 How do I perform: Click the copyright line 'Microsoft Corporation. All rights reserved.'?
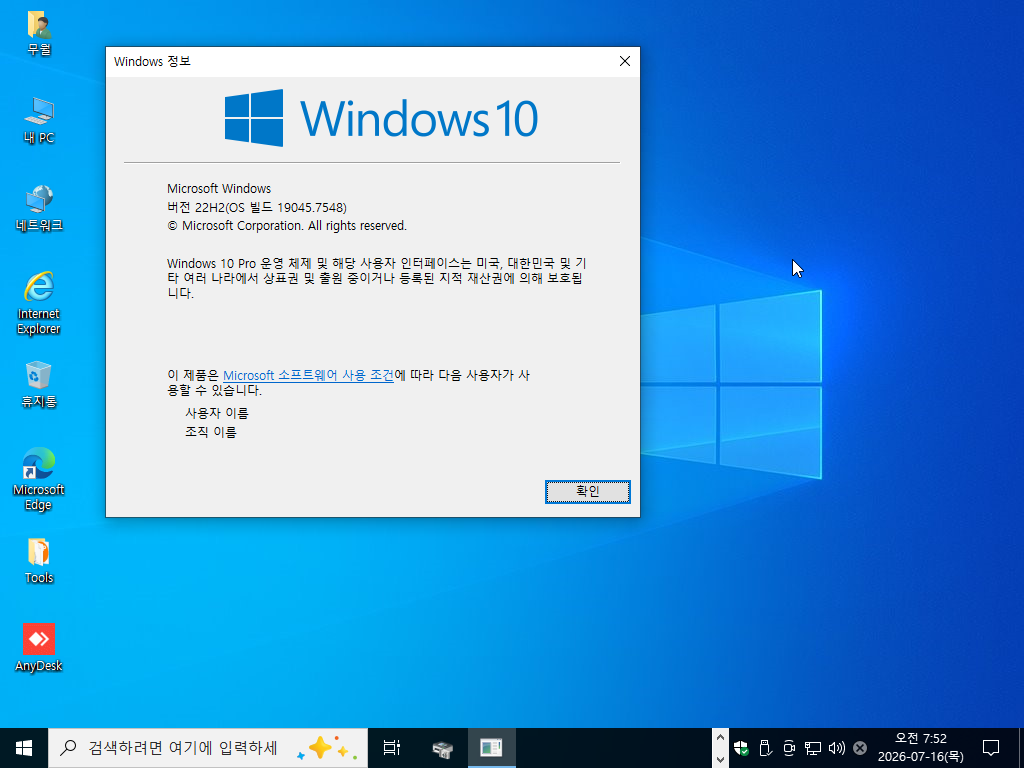click(287, 226)
